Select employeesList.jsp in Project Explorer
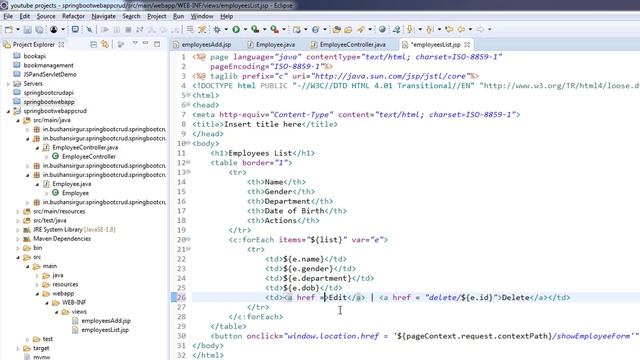640x360 pixels. pyautogui.click(x=105, y=330)
